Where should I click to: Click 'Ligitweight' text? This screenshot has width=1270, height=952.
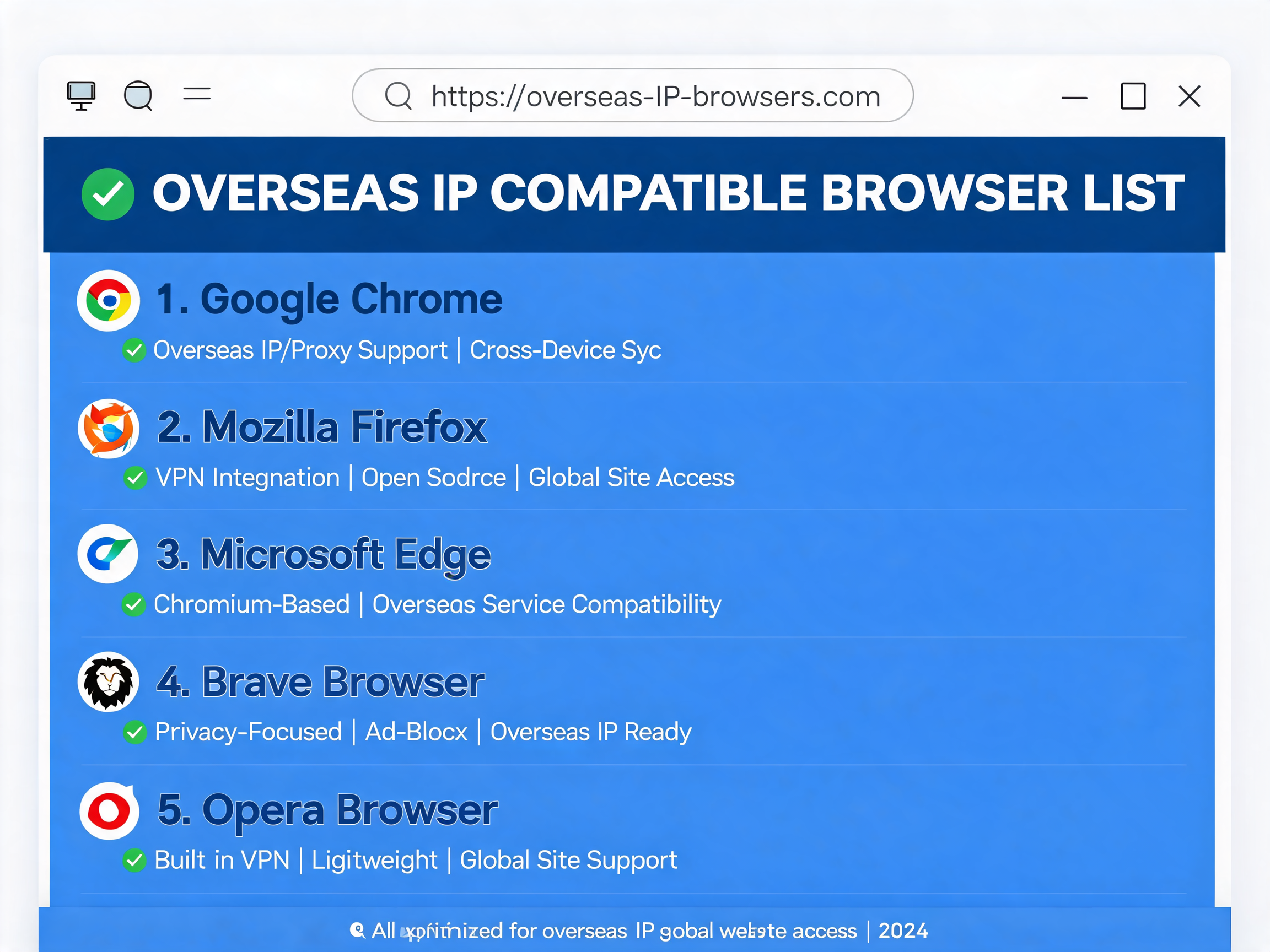tap(374, 861)
